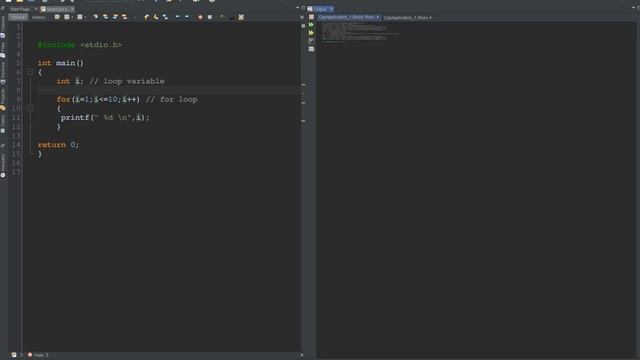Click the 'return 0;' statement
This screenshot has height=360, width=640.
(x=58, y=145)
